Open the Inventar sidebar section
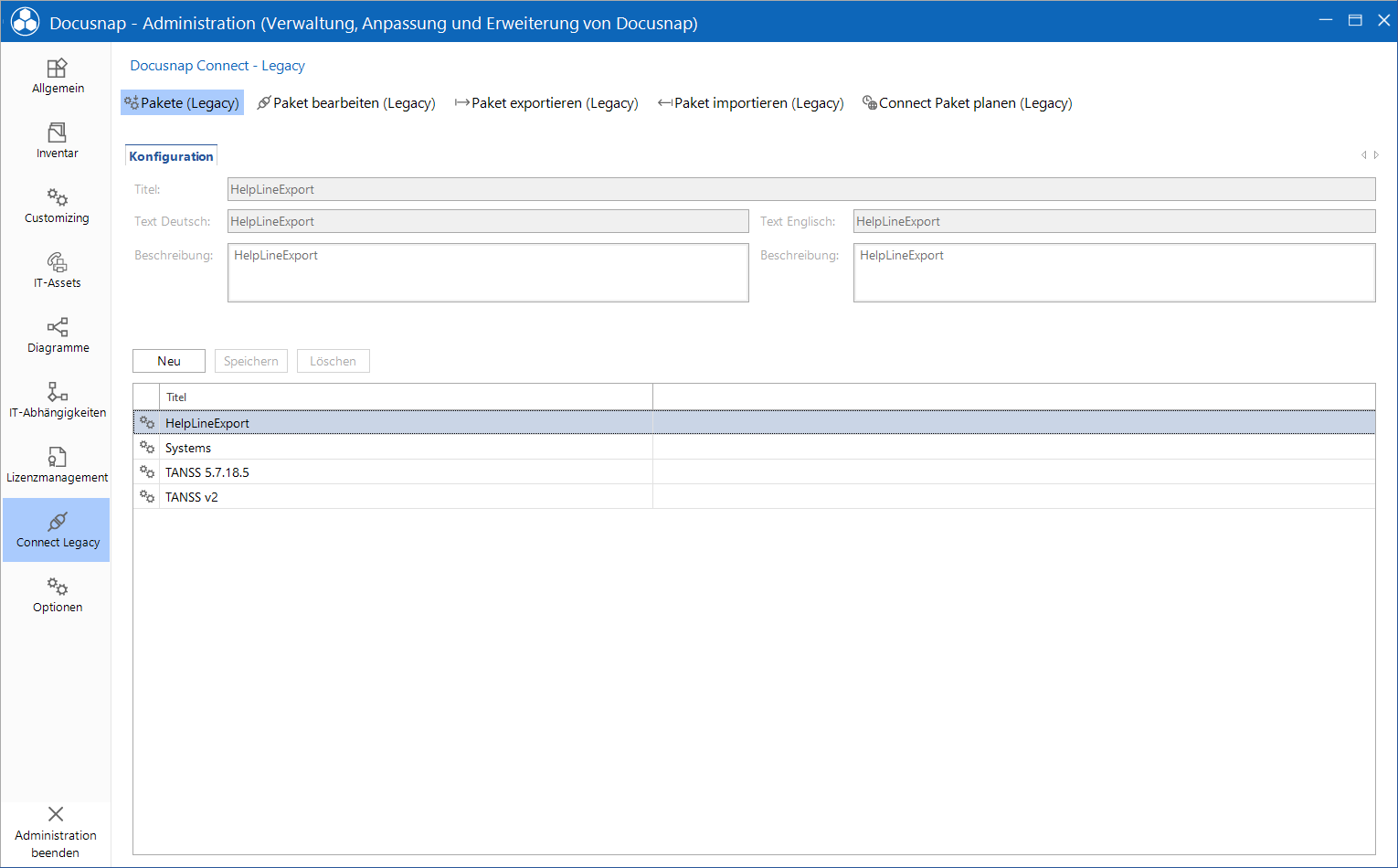 pos(57,141)
